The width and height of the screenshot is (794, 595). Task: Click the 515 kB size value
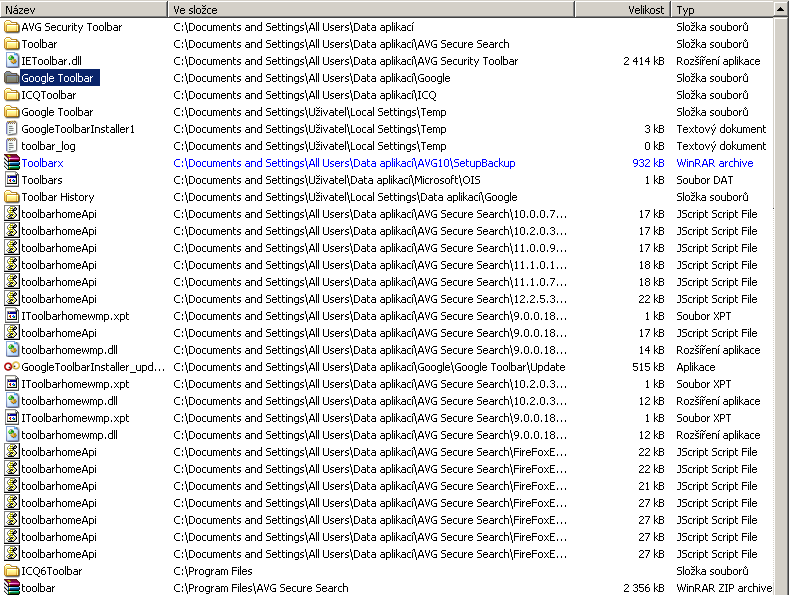click(648, 367)
